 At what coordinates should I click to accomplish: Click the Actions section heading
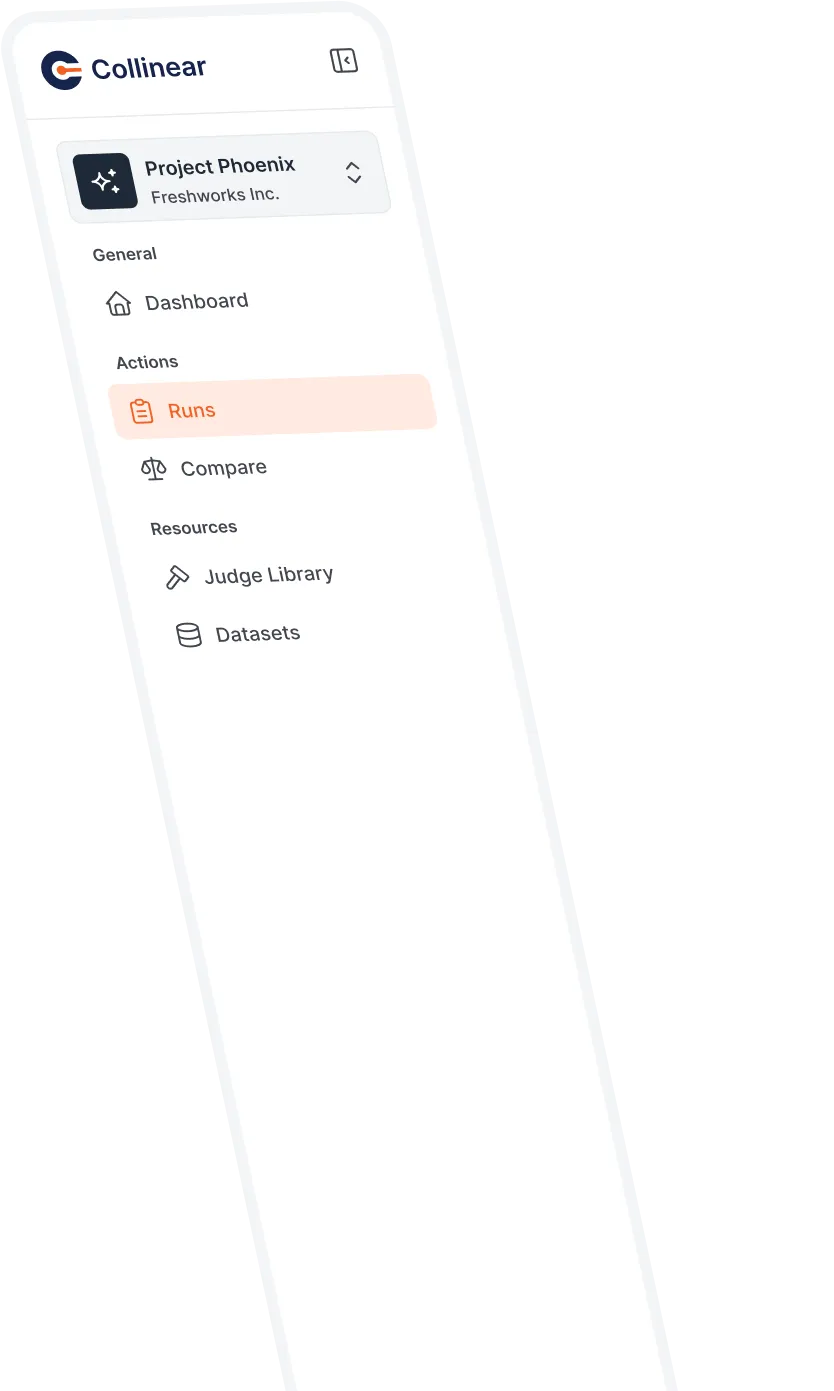(147, 362)
